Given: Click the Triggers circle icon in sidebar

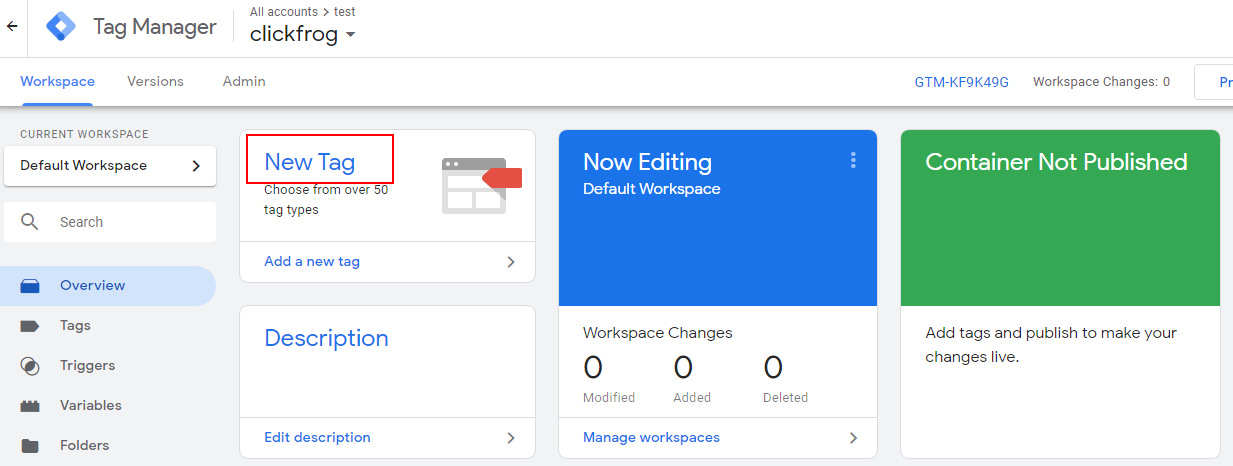Looking at the screenshot, I should pos(30,366).
